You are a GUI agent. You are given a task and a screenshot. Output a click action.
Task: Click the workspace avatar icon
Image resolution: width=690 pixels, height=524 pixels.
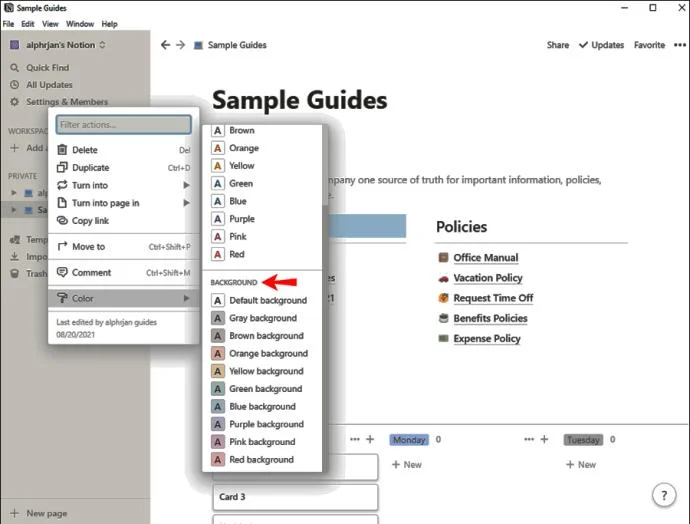tap(15, 45)
